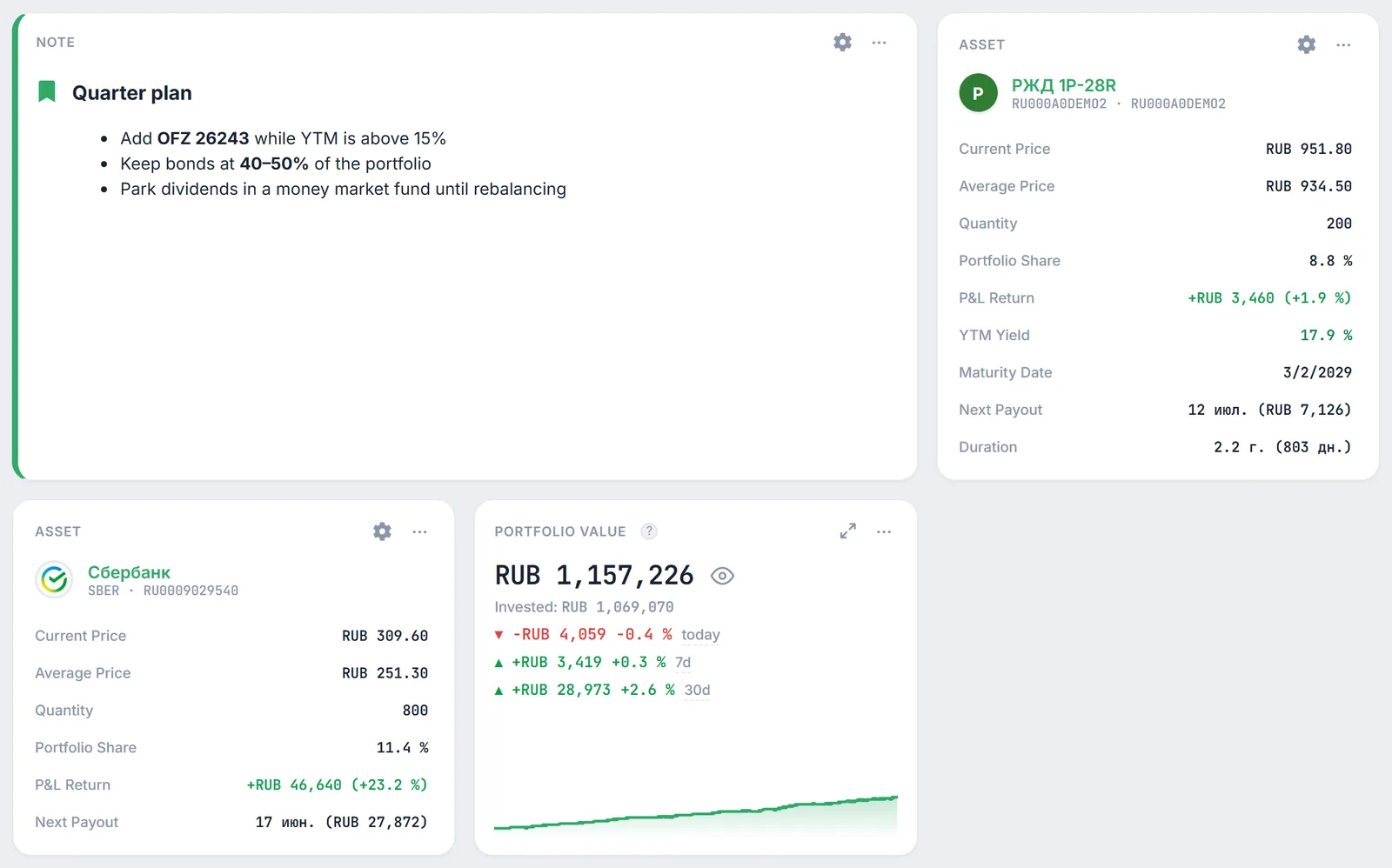Click the help question mark next to Portfolio Value

pyautogui.click(x=649, y=531)
